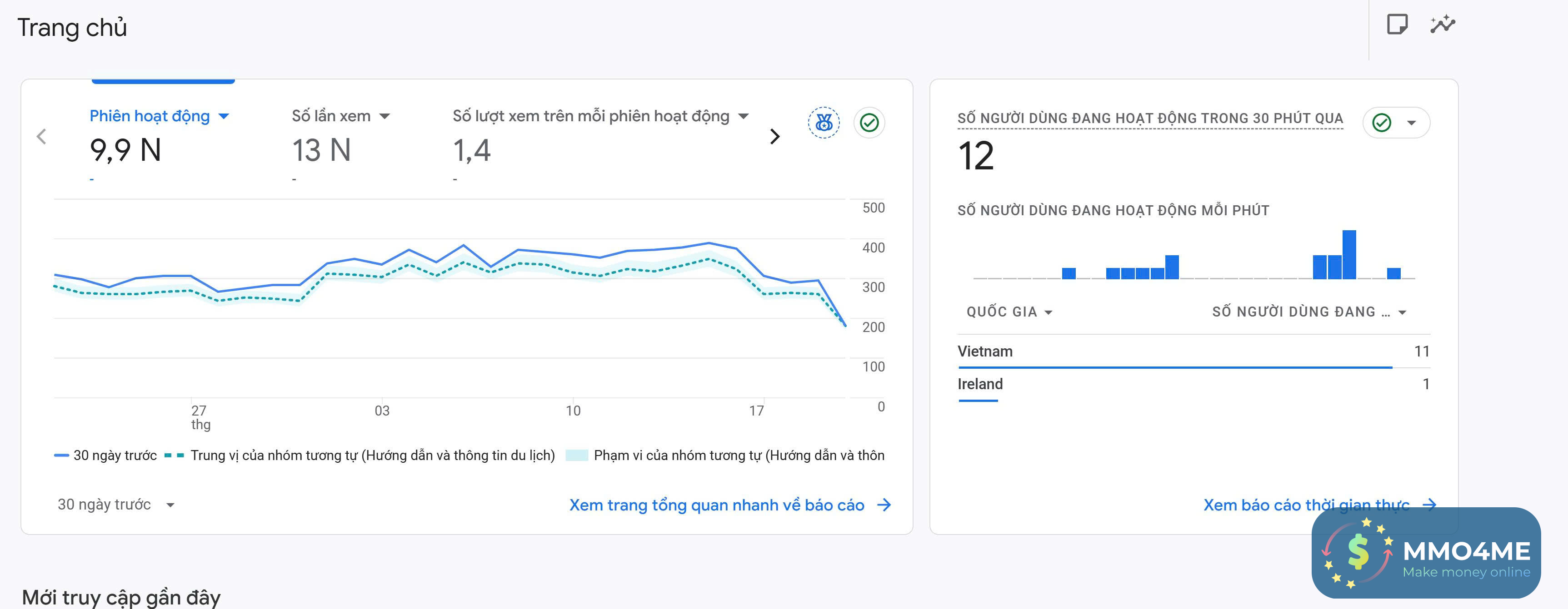Click the Vietnam row blue progress bar
Screen dimensions: 1568x609
pyautogui.click(x=1175, y=367)
